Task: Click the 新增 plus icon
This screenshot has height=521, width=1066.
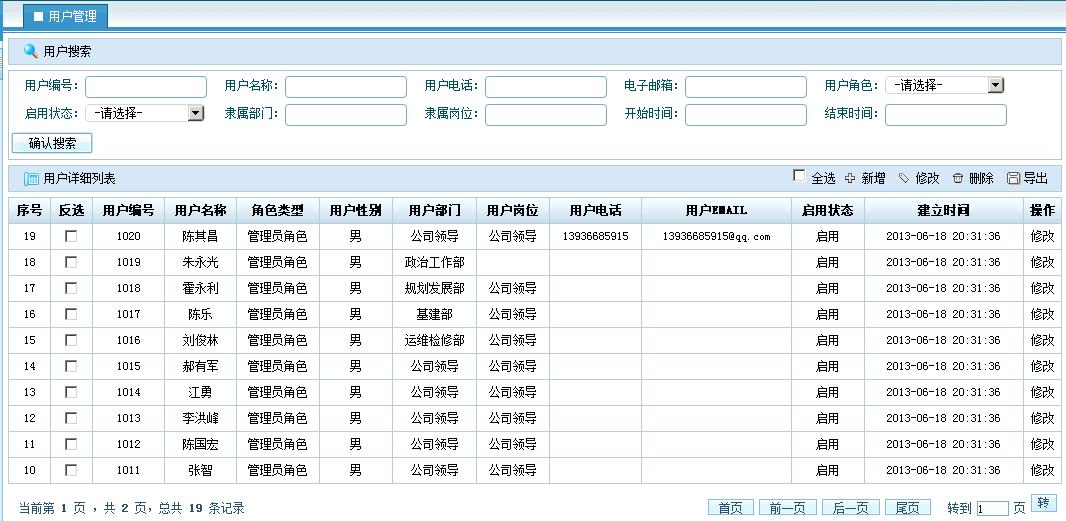Action: click(850, 178)
